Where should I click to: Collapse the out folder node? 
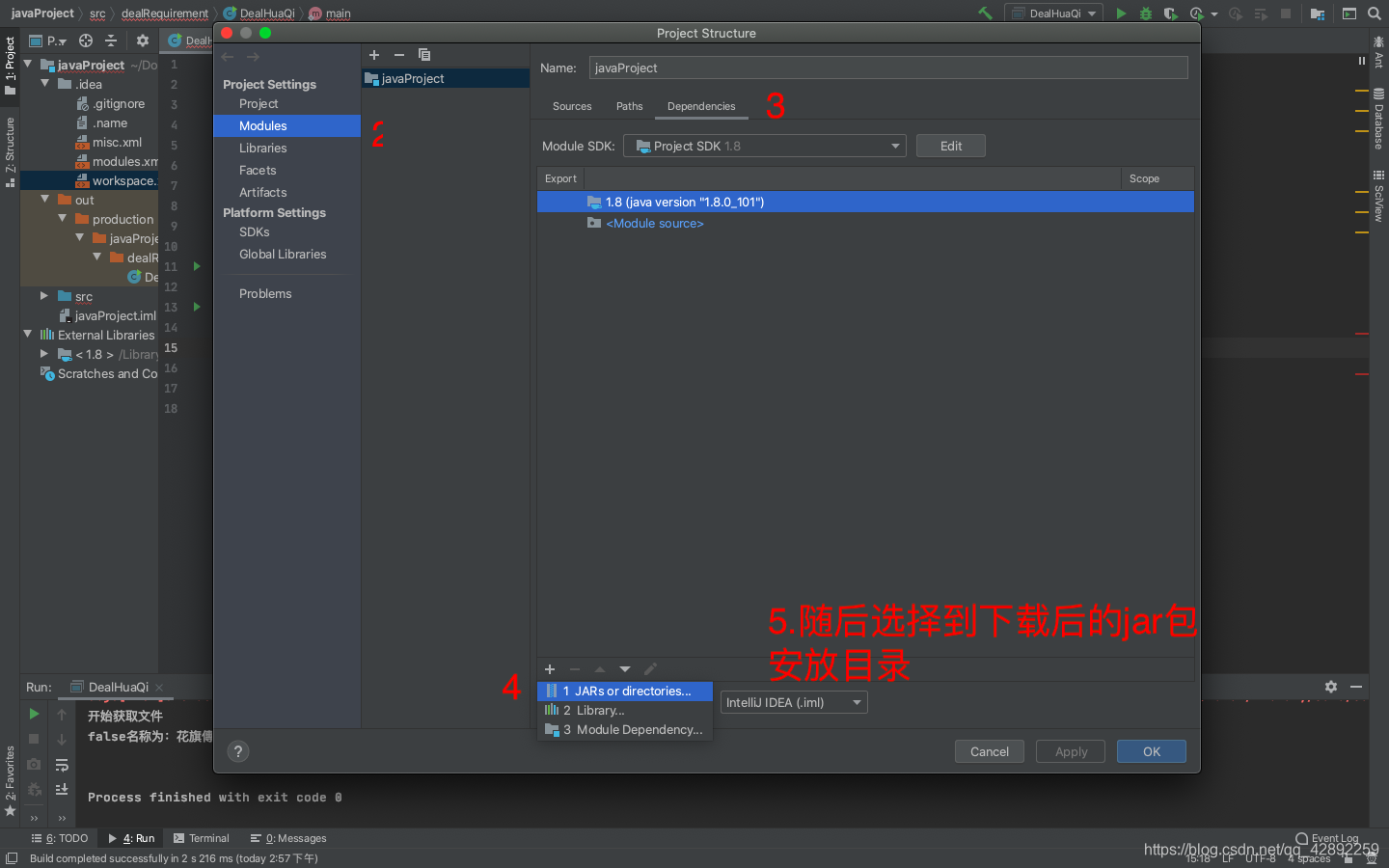pos(44,199)
